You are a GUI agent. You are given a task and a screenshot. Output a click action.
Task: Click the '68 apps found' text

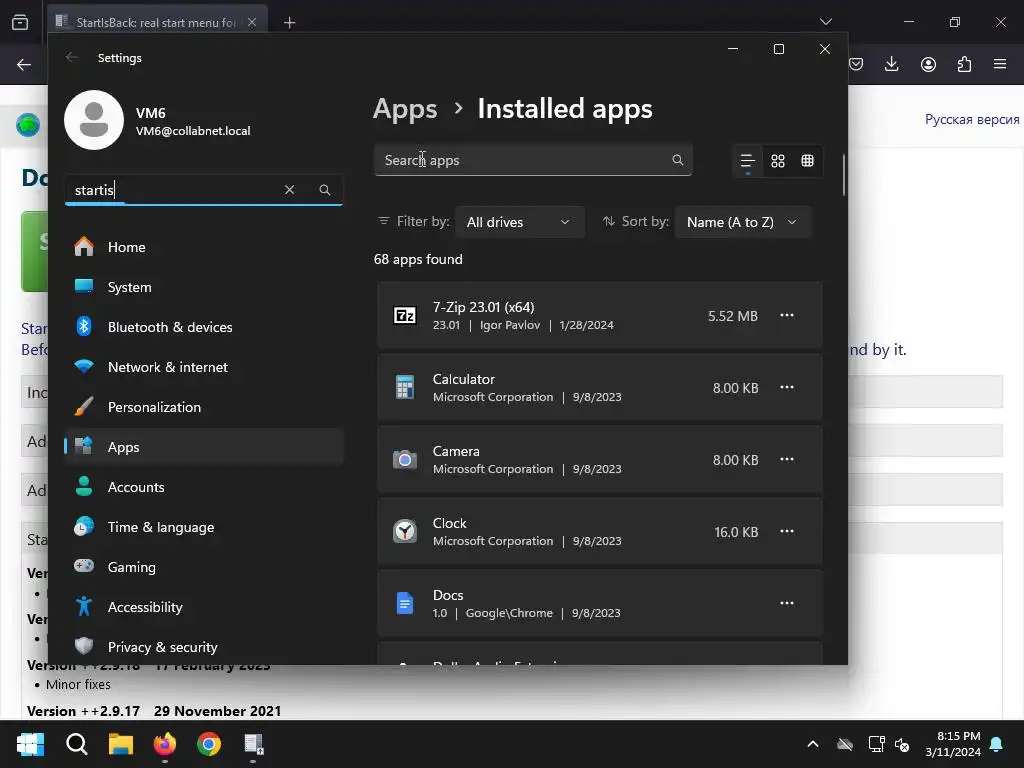(418, 259)
